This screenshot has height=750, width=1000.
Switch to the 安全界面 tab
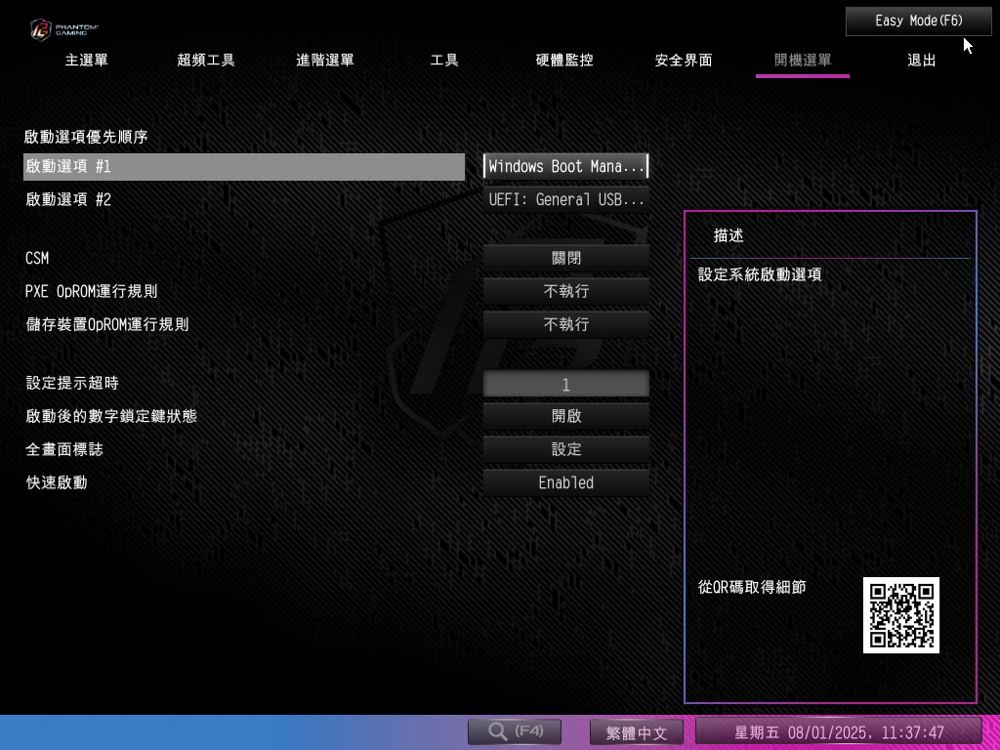click(683, 60)
